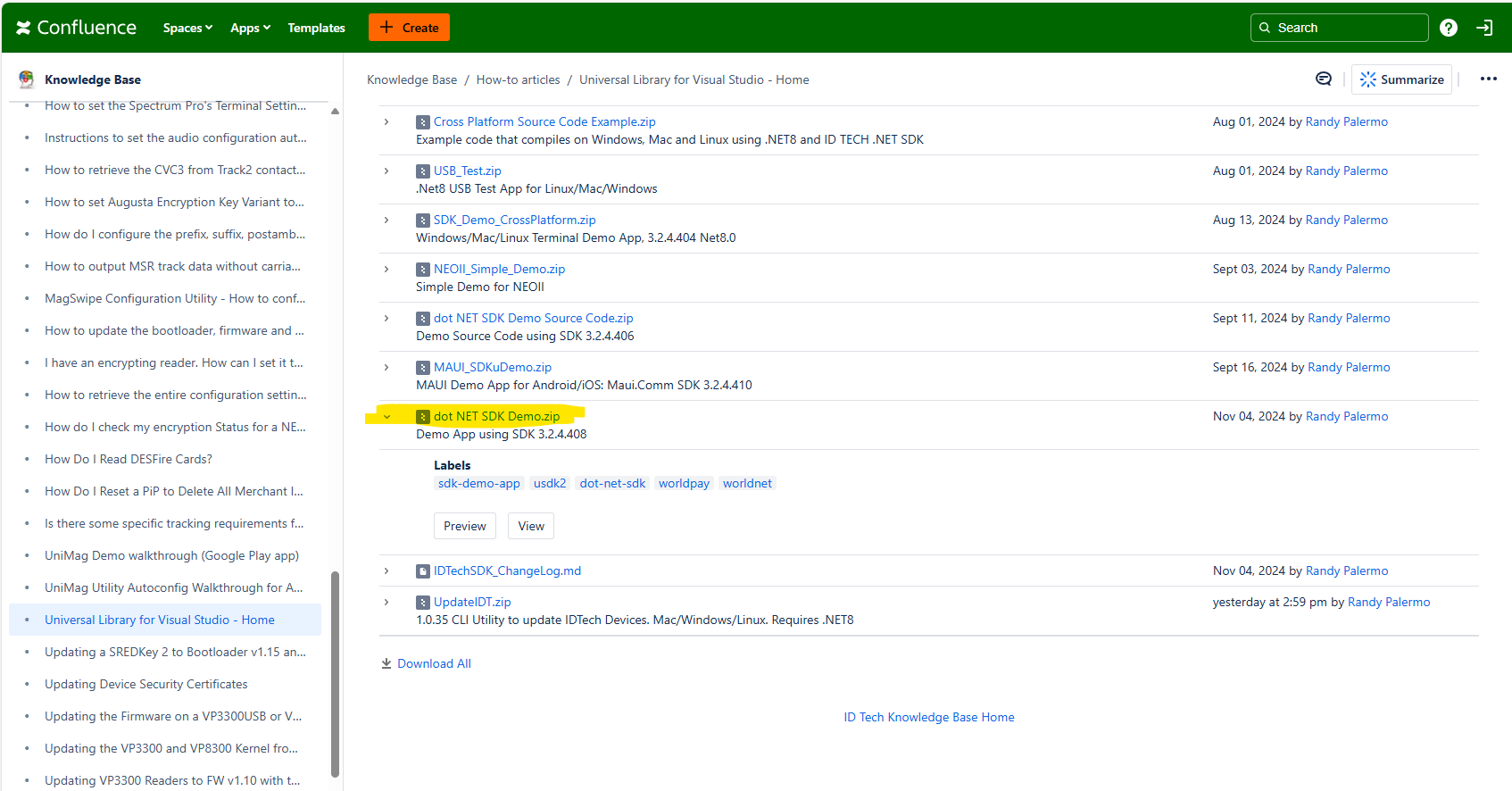1512x791 pixels.
Task: Click the Knowledge Base space avatar
Action: pyautogui.click(x=26, y=79)
